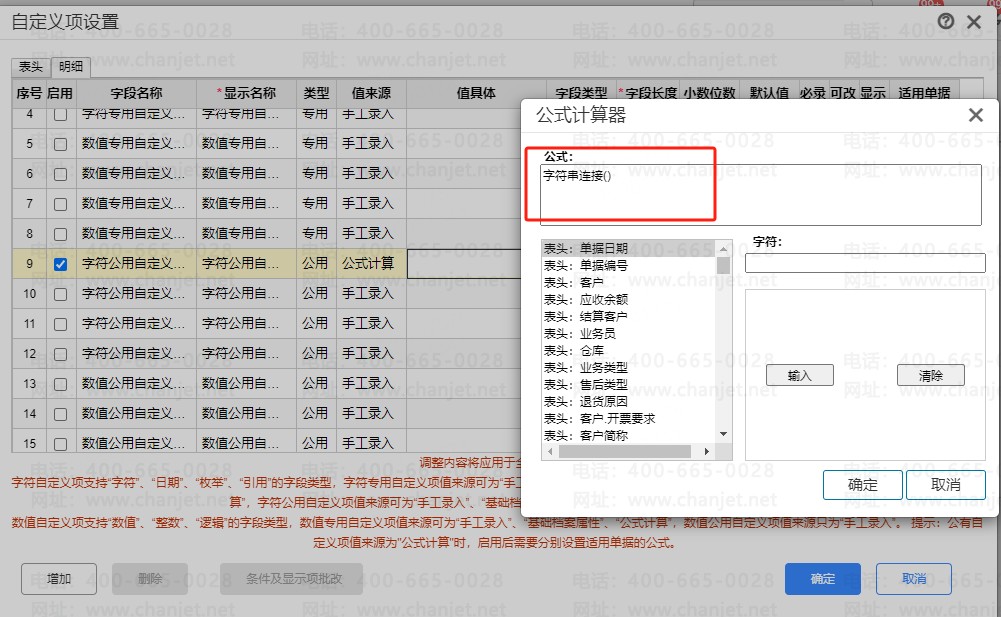1001x617 pixels.
Task: Toggle the 启用 checkbox in row 12
Action: pyautogui.click(x=61, y=354)
